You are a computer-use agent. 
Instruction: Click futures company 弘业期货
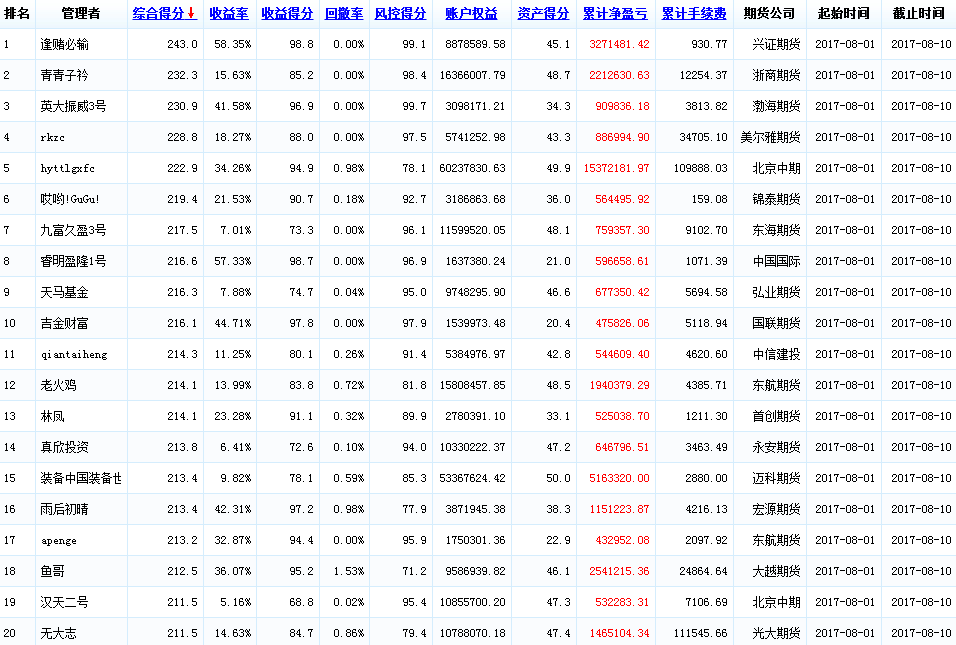click(776, 293)
